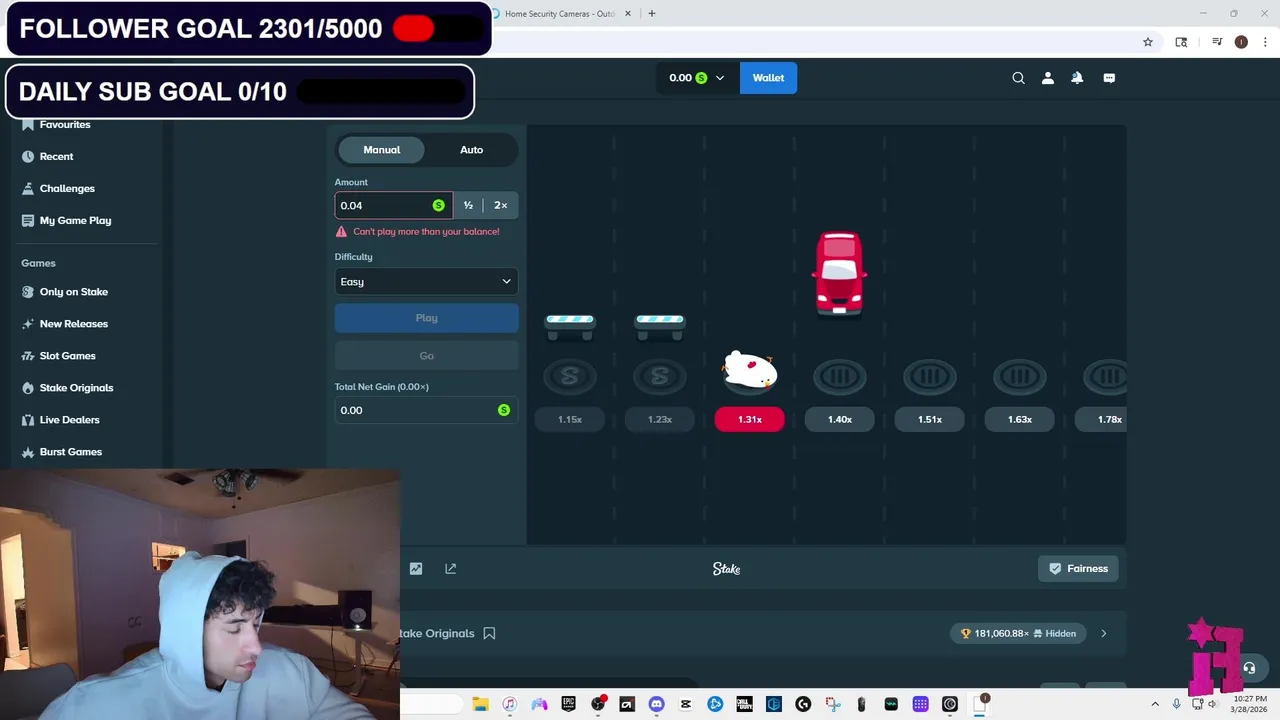Open Chrome profile avatar
Image resolution: width=1280 pixels, height=720 pixels.
pos(1241,42)
